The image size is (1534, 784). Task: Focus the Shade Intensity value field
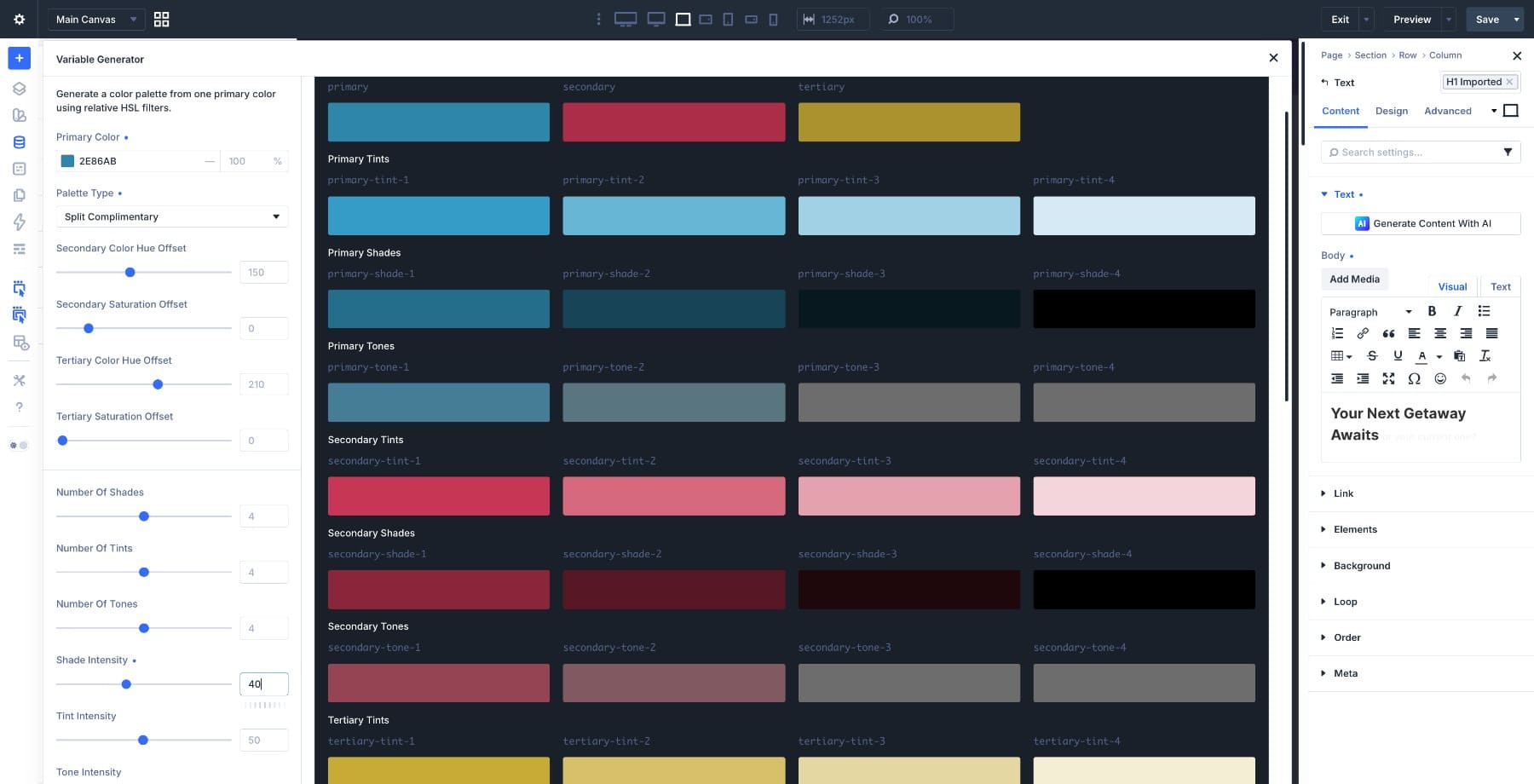(263, 683)
